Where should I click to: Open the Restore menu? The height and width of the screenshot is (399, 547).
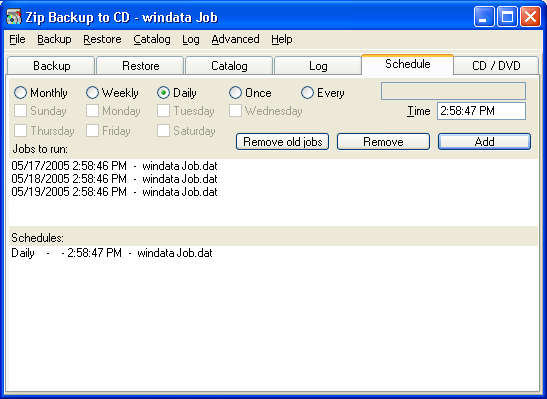pyautogui.click(x=102, y=39)
